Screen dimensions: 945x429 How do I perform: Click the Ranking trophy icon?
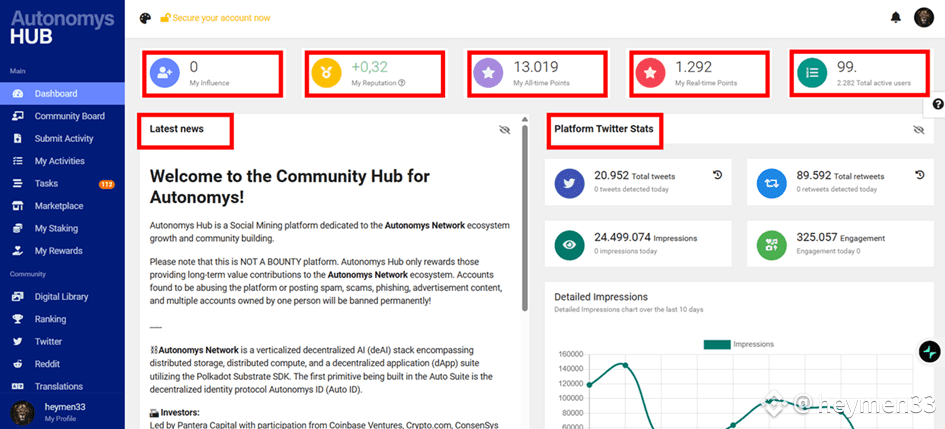(x=17, y=319)
